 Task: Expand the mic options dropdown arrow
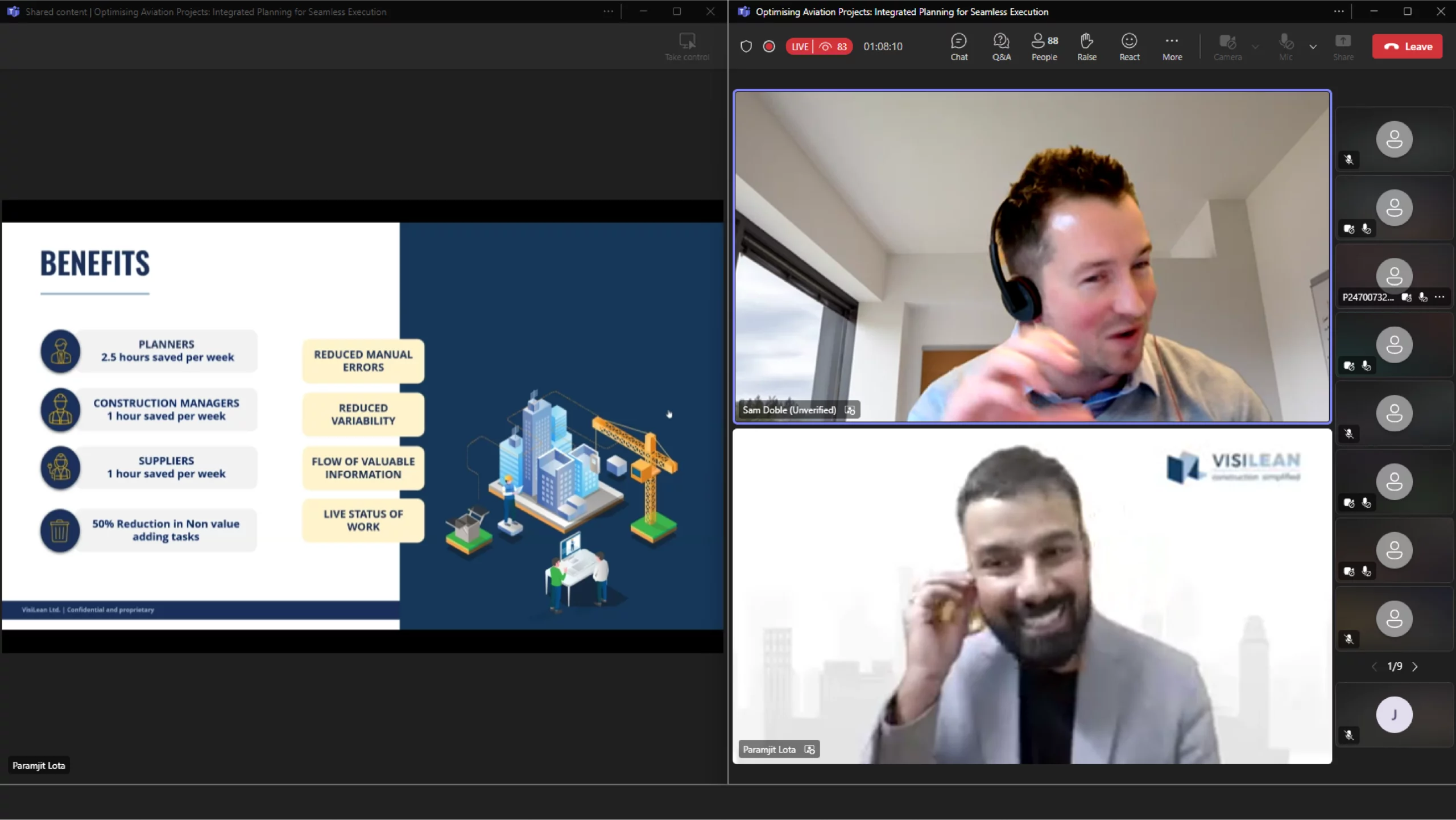coord(1313,47)
